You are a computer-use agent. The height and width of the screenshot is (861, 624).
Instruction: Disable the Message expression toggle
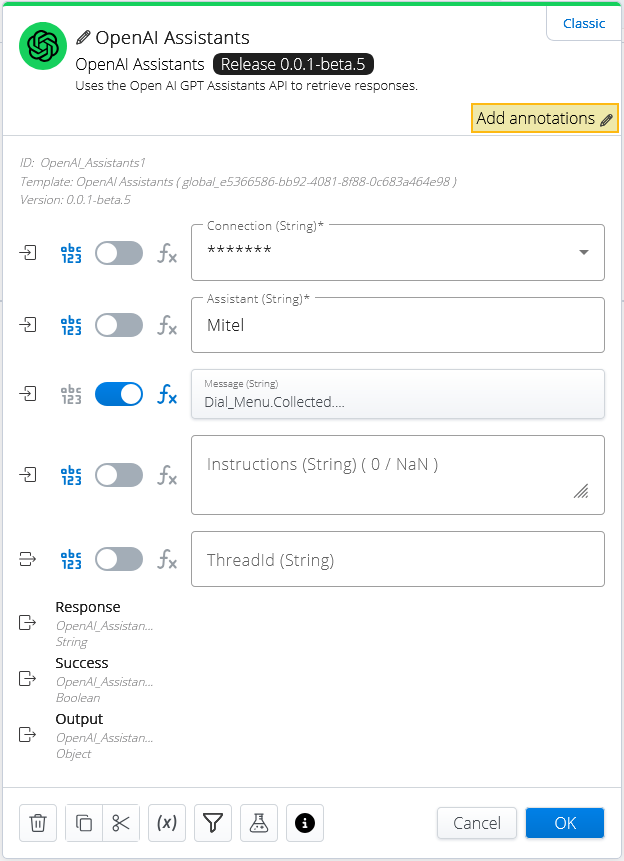coord(119,394)
